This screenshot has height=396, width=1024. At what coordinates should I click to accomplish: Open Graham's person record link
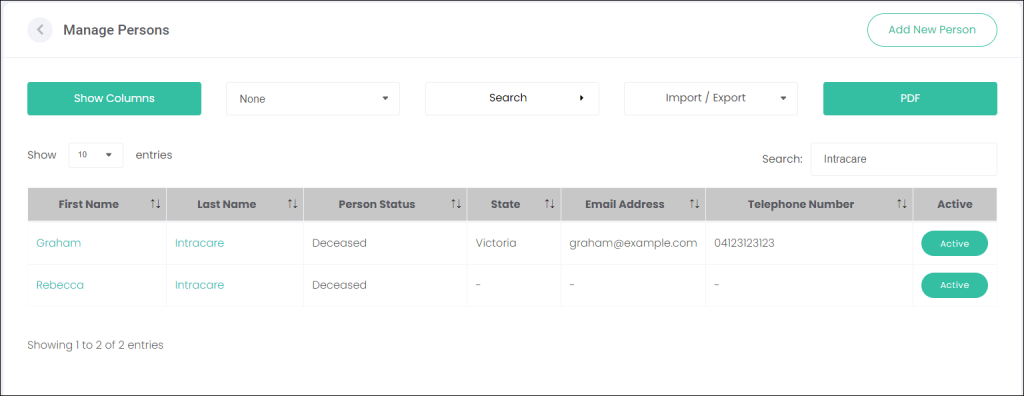pos(59,243)
